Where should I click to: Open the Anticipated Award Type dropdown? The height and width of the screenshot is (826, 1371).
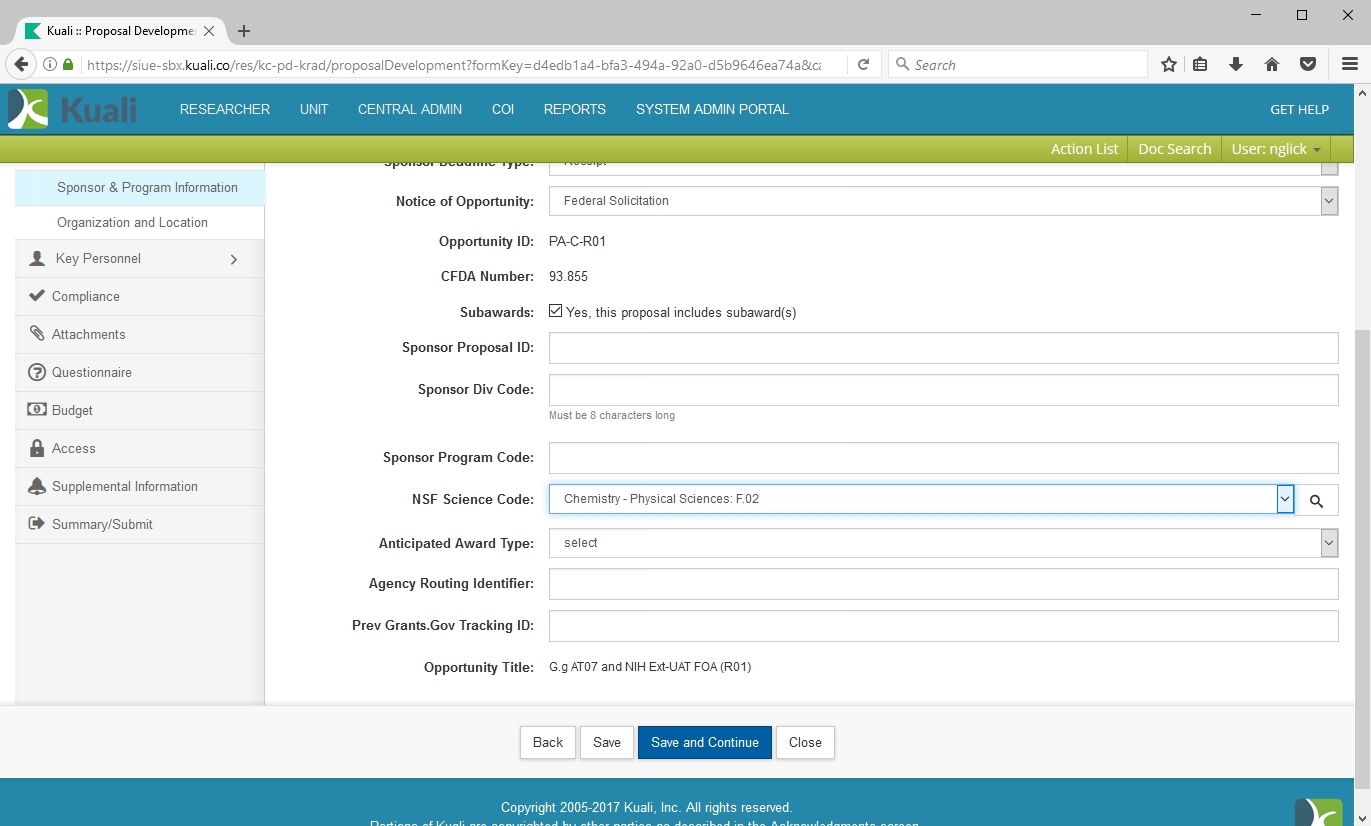[x=942, y=543]
